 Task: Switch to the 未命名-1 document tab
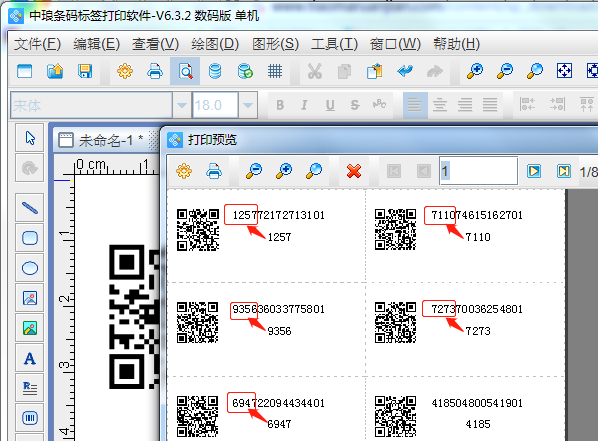pos(102,140)
